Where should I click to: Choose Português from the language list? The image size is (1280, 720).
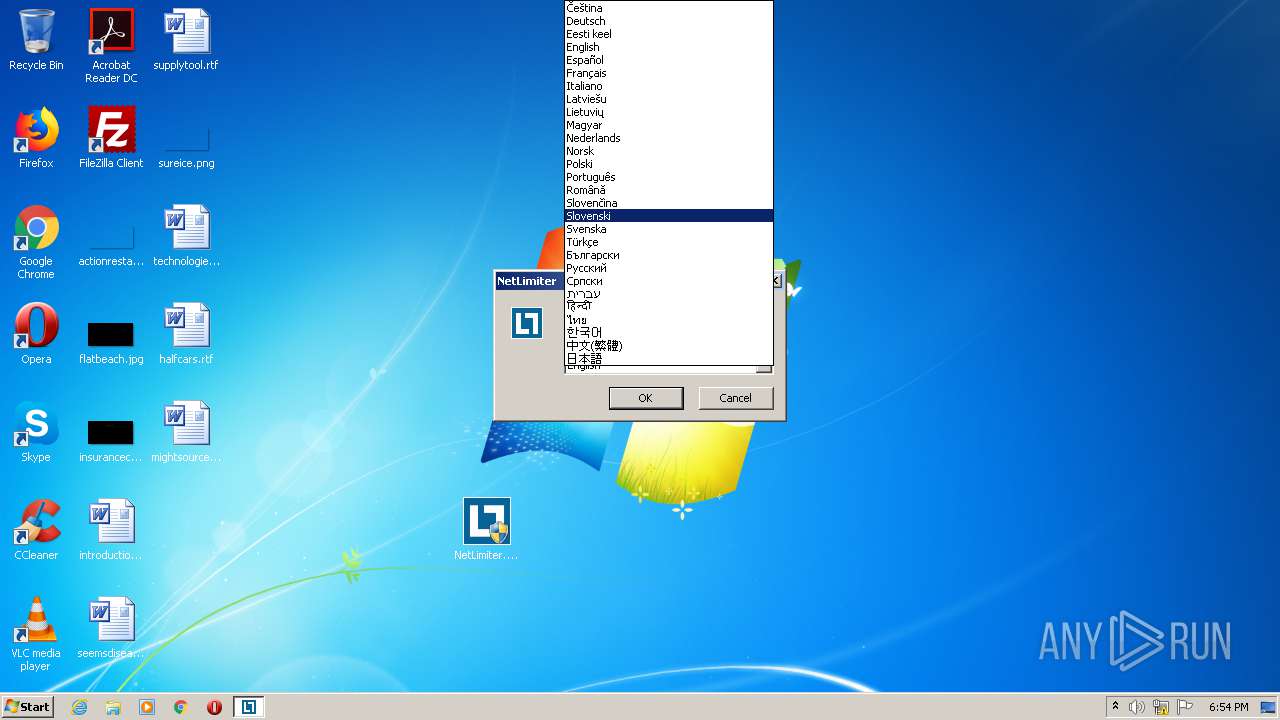pyautogui.click(x=669, y=177)
